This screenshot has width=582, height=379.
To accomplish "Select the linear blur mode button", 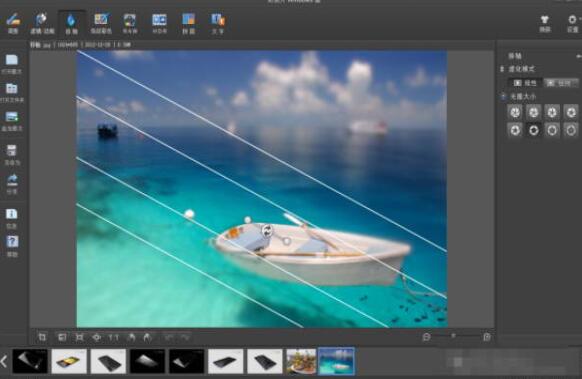I will pos(525,83).
